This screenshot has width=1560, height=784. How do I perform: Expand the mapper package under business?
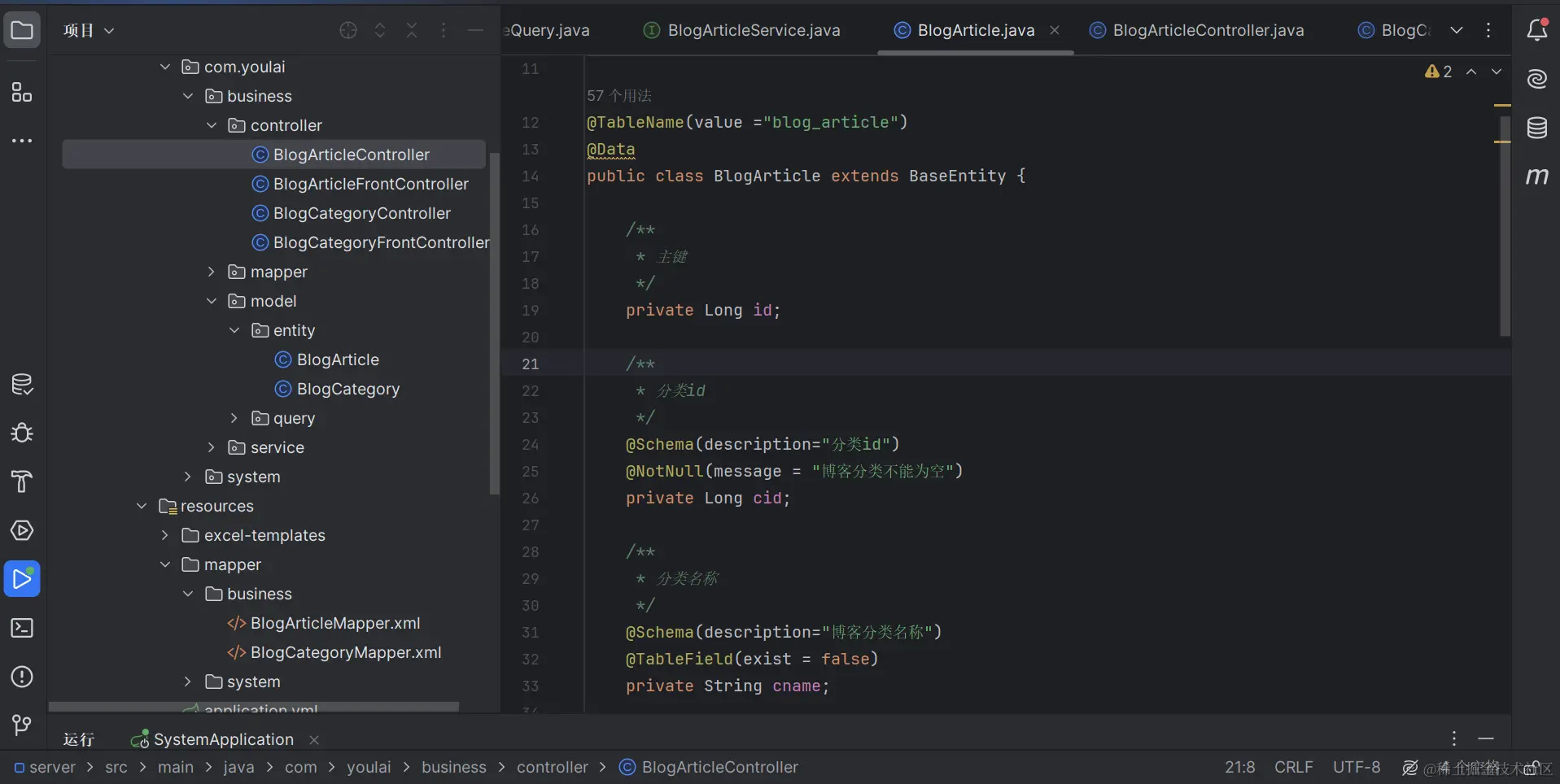coord(212,272)
